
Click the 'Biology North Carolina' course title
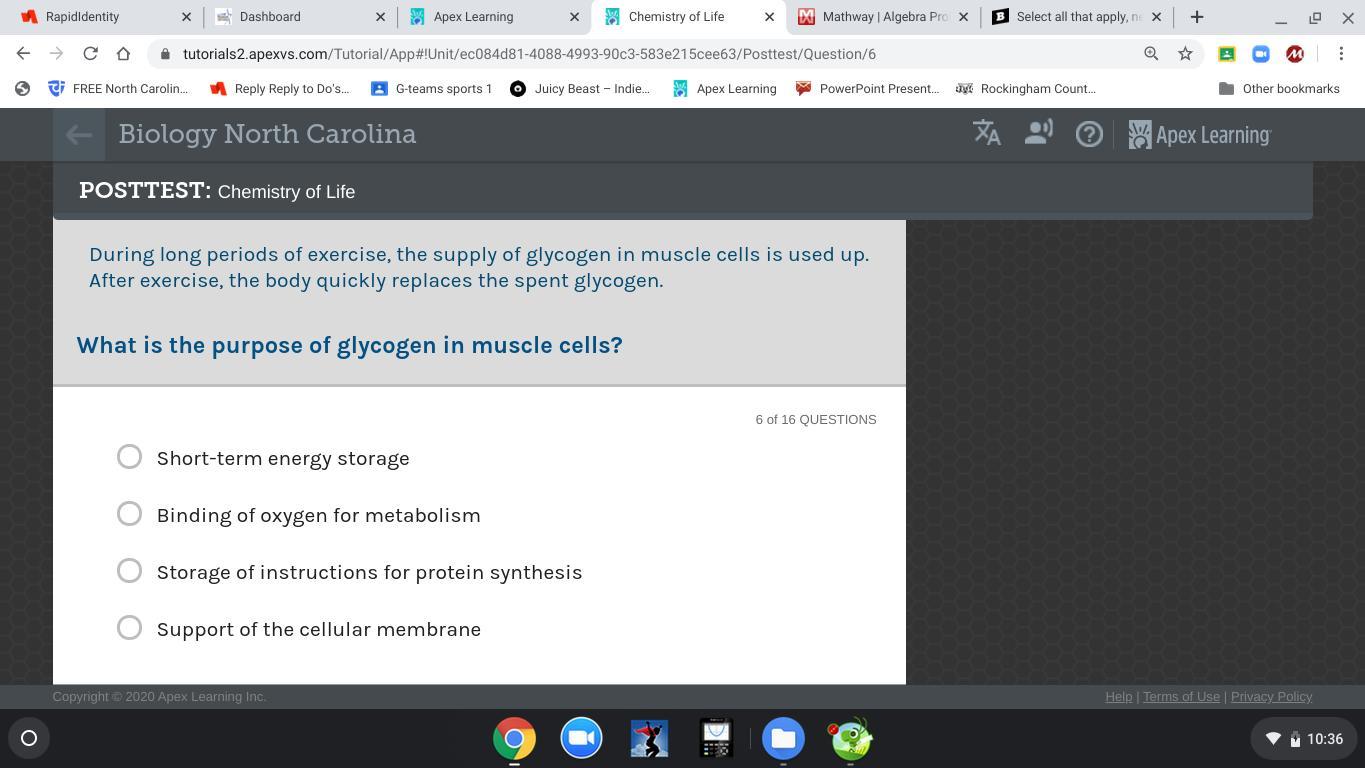point(267,134)
